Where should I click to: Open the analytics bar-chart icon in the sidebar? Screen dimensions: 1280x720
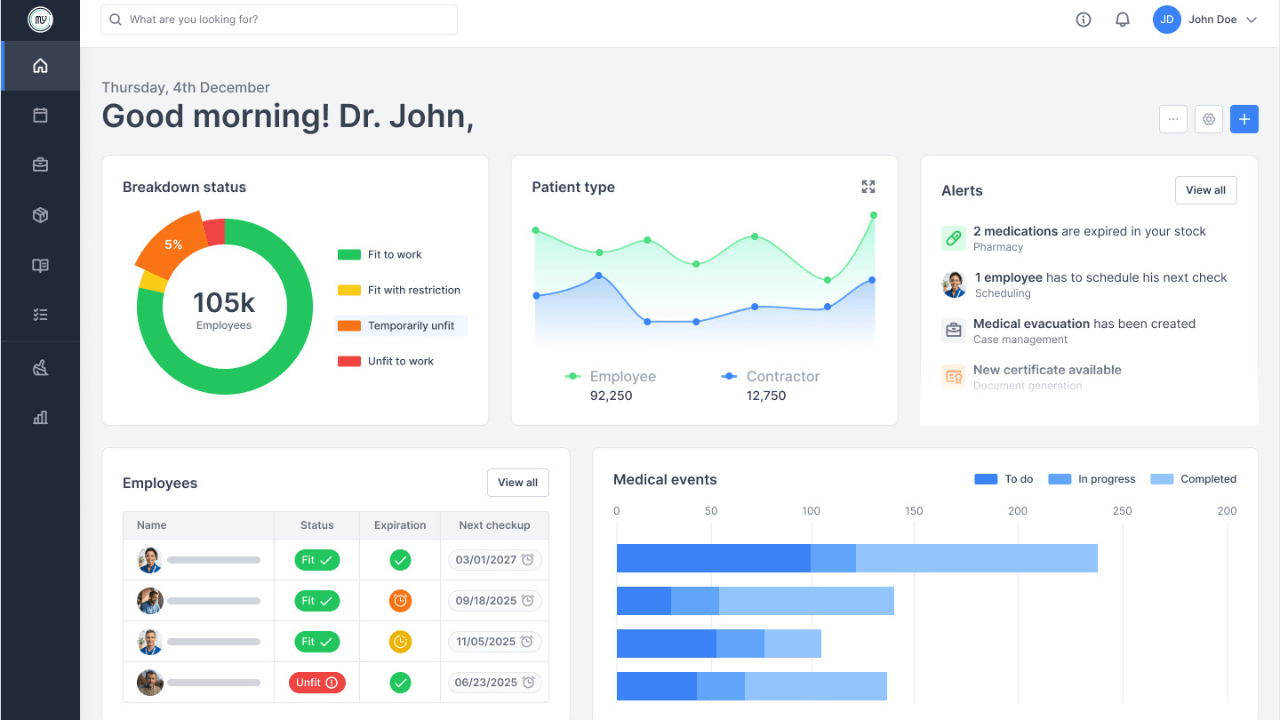pos(40,417)
